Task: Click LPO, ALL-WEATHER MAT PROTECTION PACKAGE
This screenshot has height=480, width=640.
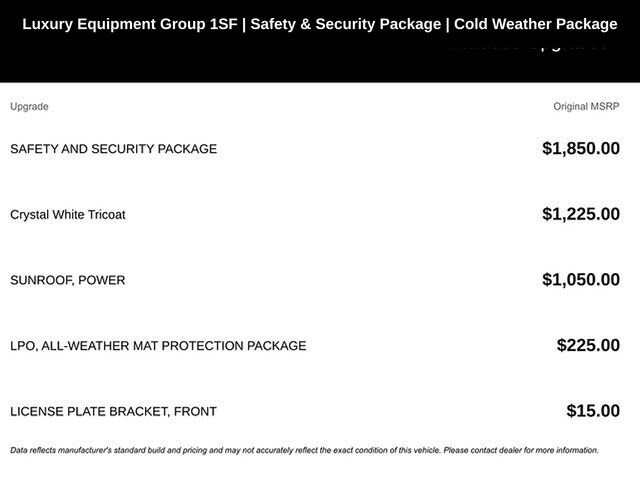Action: point(158,346)
